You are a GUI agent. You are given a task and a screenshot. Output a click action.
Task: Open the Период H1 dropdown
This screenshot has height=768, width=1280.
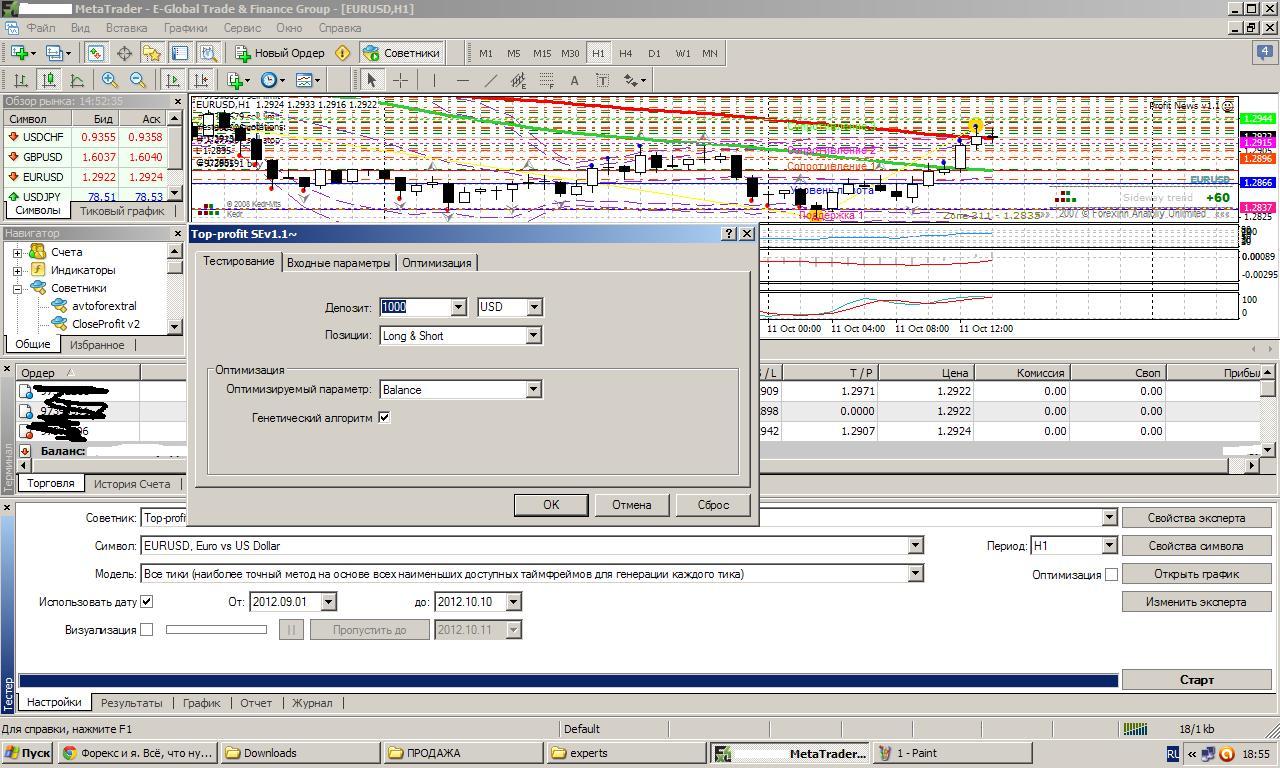coord(1108,545)
